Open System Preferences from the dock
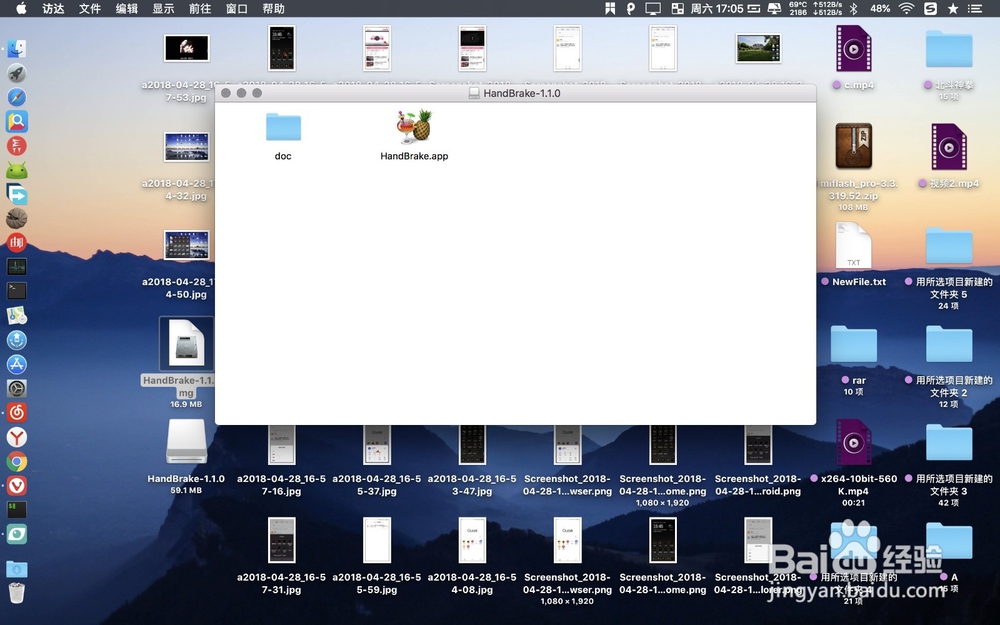The width and height of the screenshot is (1000, 625). [17, 388]
